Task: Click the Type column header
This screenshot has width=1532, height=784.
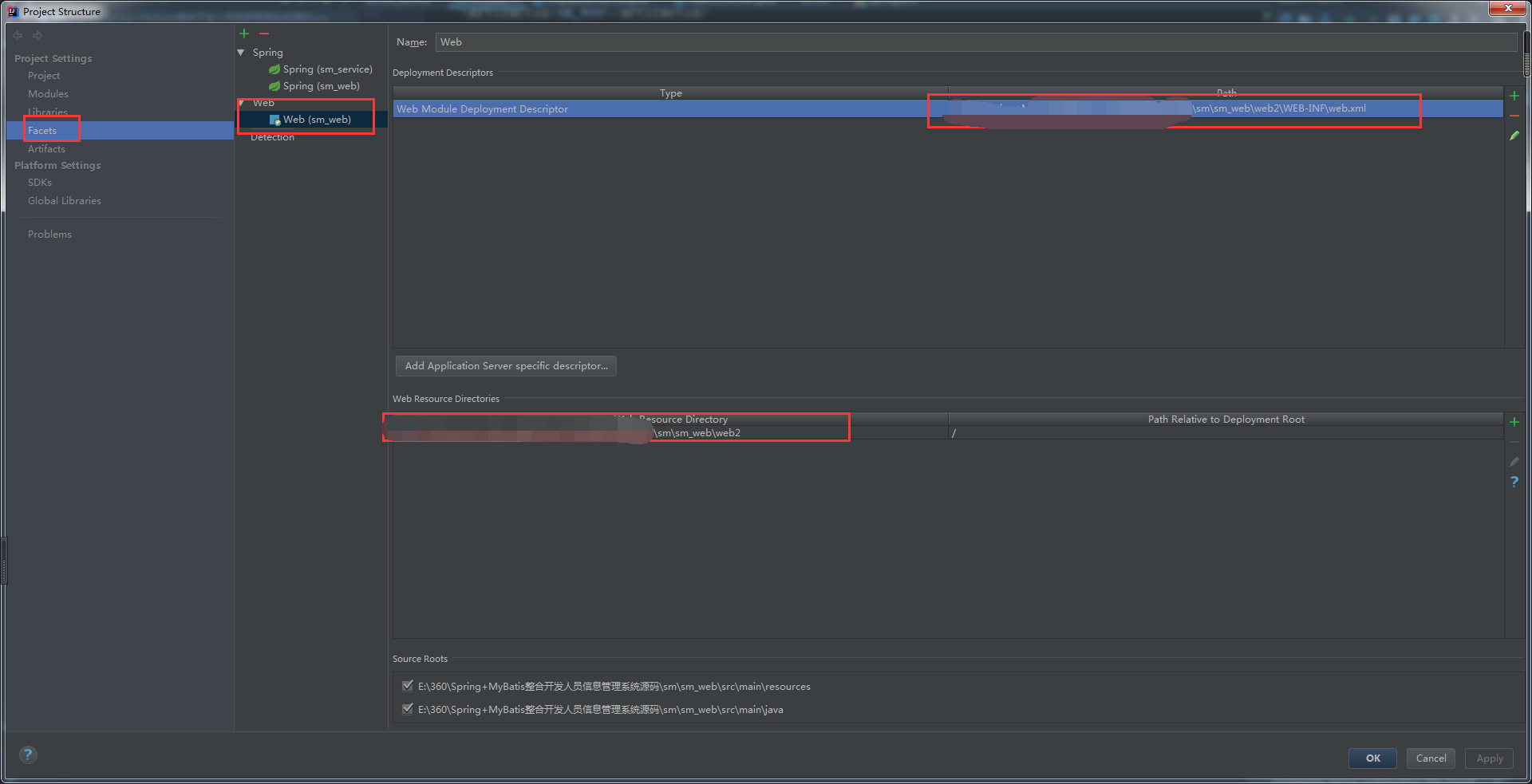Action: [x=670, y=93]
